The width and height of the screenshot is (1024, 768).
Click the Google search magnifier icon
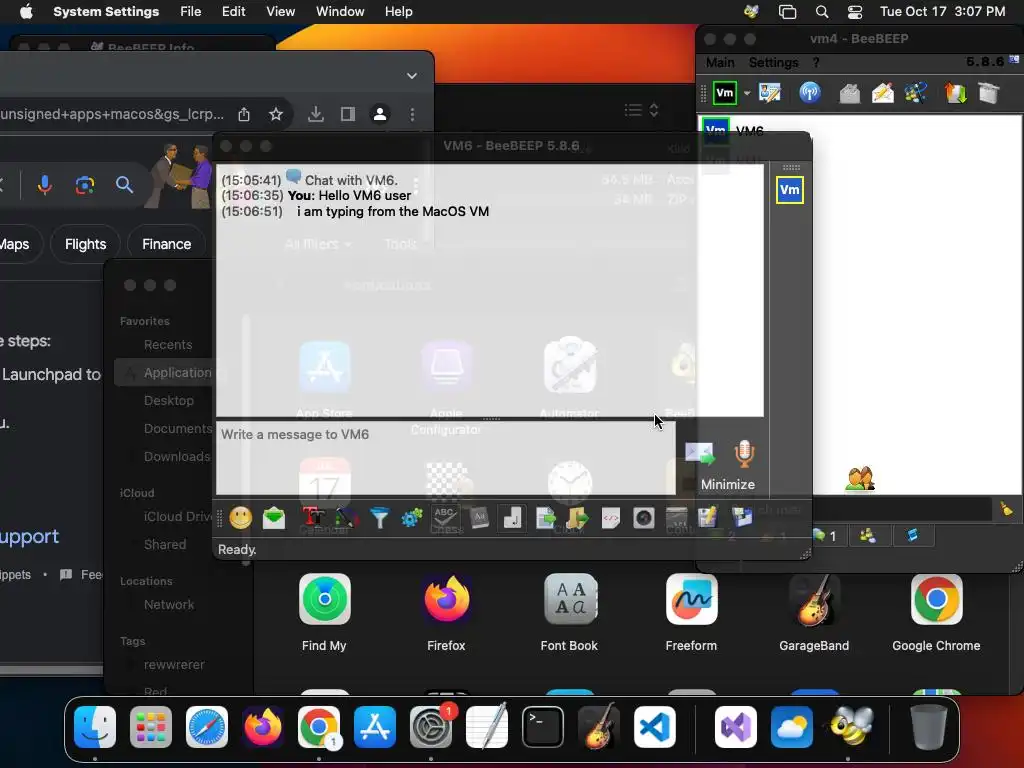point(124,185)
